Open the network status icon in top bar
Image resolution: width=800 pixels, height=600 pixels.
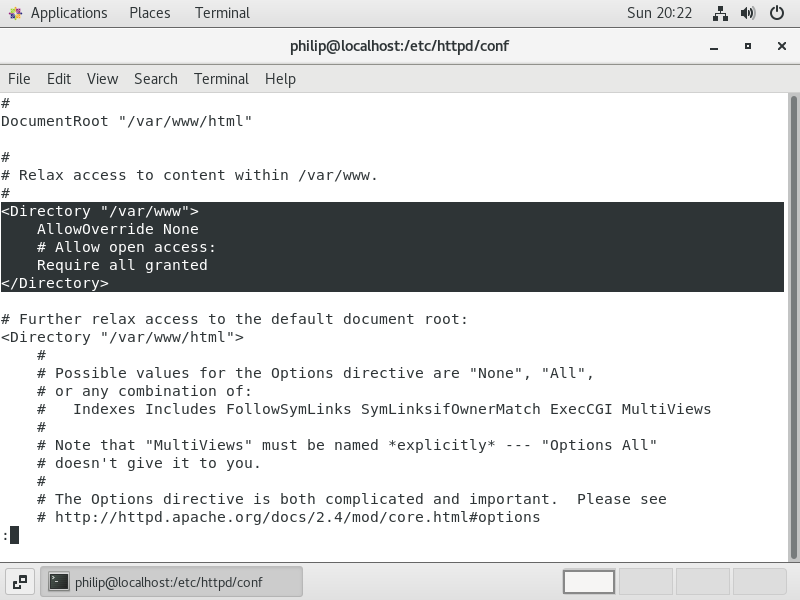720,13
